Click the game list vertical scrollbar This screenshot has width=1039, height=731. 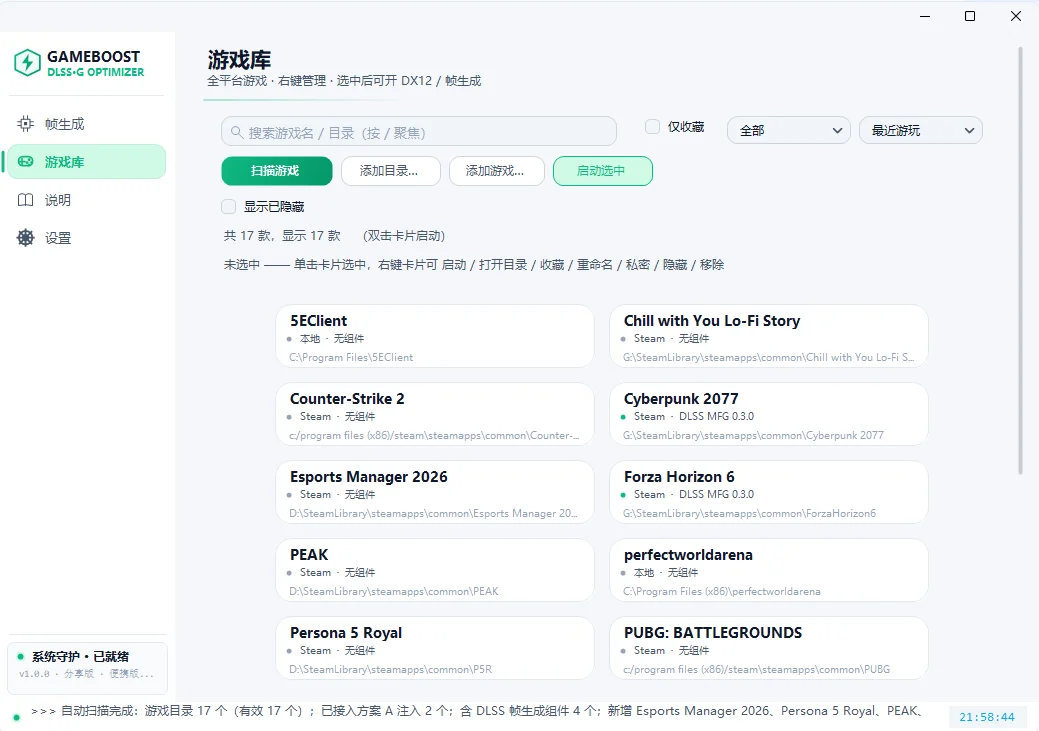(x=1020, y=260)
